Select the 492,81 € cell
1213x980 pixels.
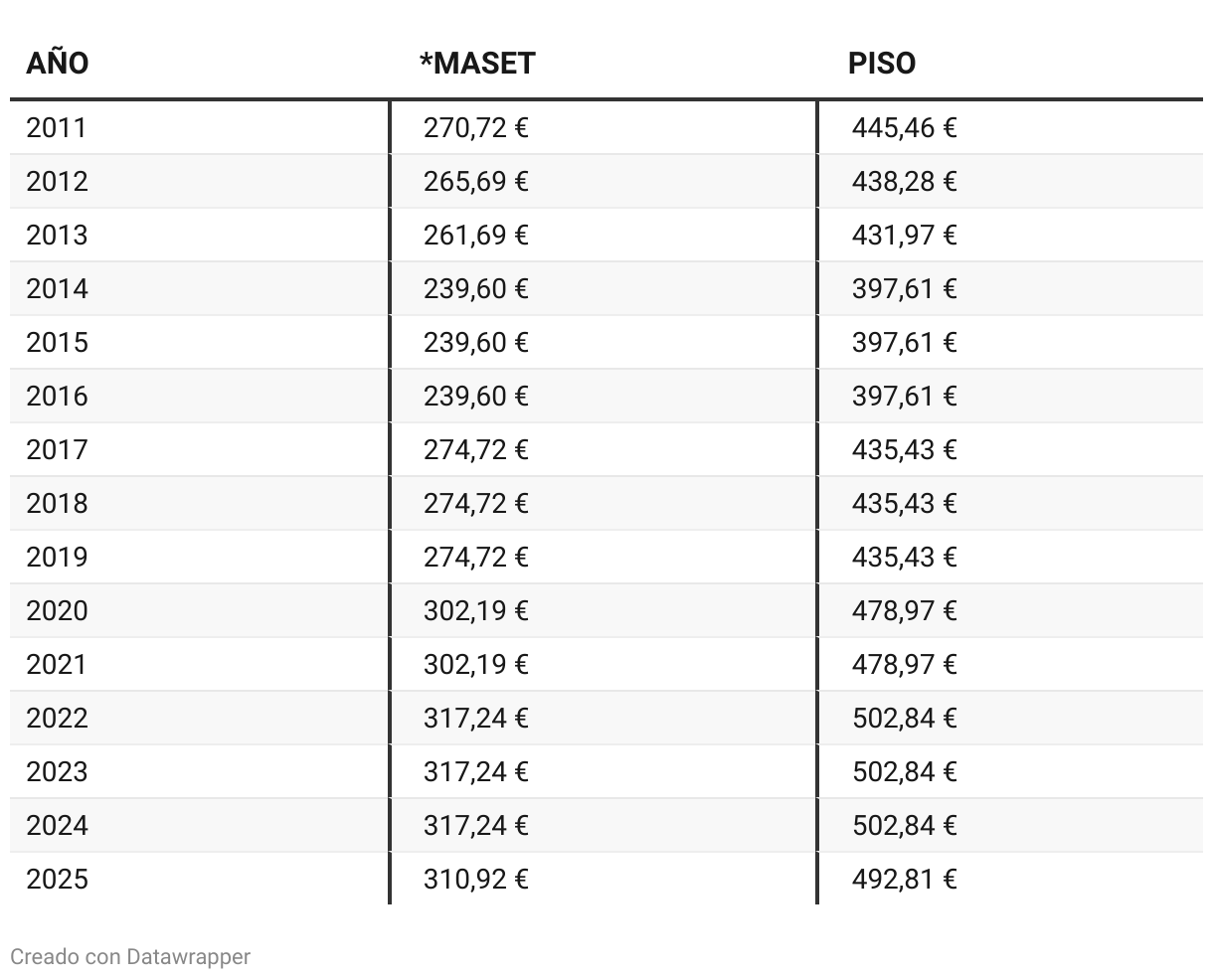click(x=904, y=880)
